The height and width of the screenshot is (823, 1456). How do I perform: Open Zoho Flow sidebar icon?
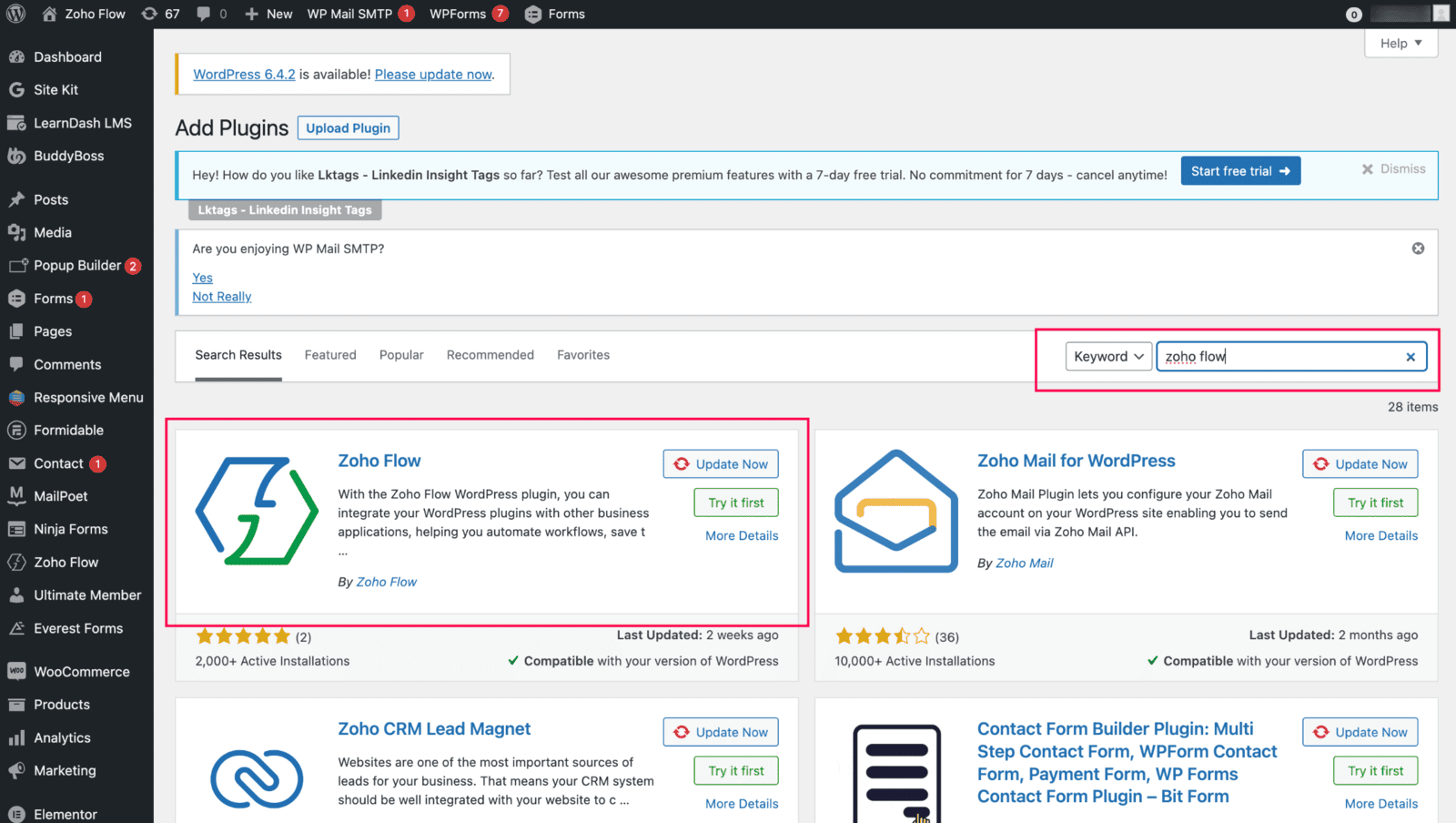click(x=16, y=562)
